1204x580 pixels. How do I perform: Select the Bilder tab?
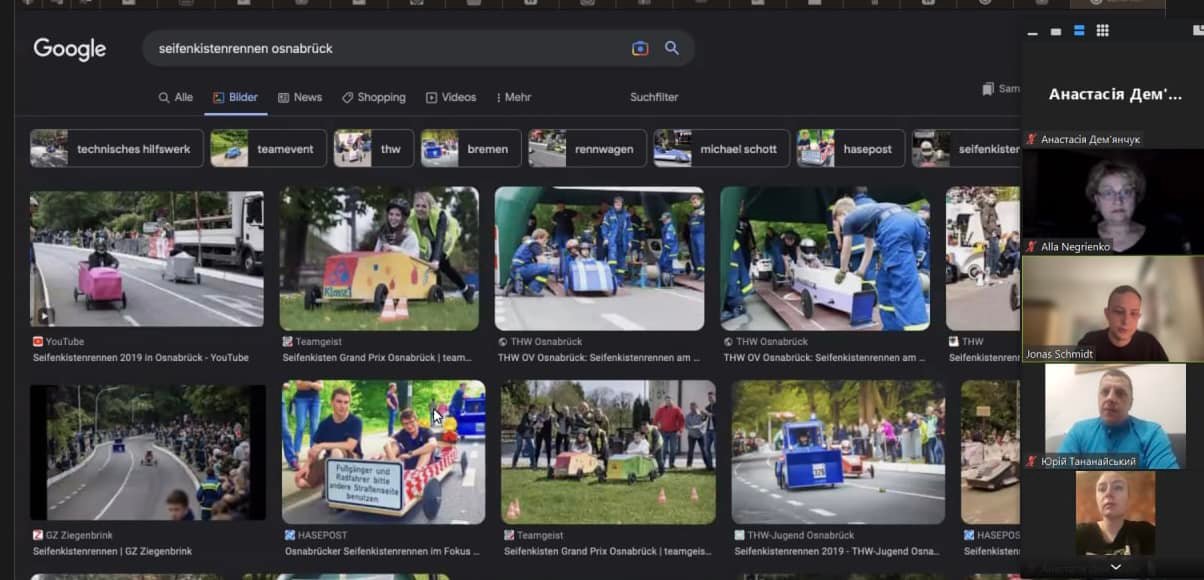(x=235, y=97)
